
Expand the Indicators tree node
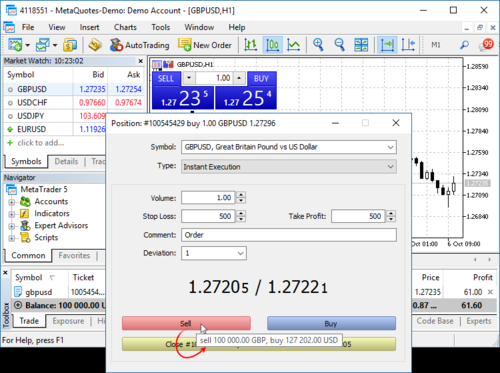pos(12,214)
